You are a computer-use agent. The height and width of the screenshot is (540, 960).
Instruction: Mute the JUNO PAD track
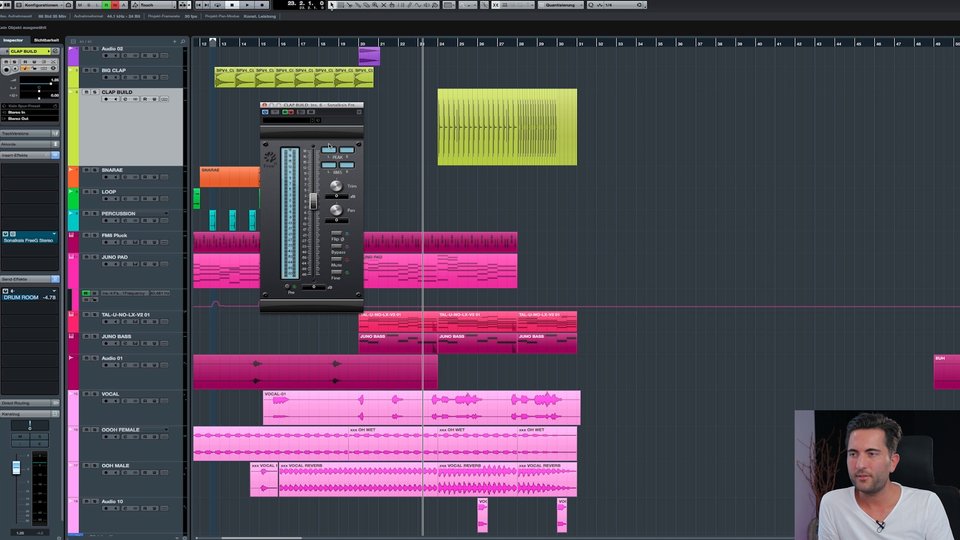pos(86,257)
